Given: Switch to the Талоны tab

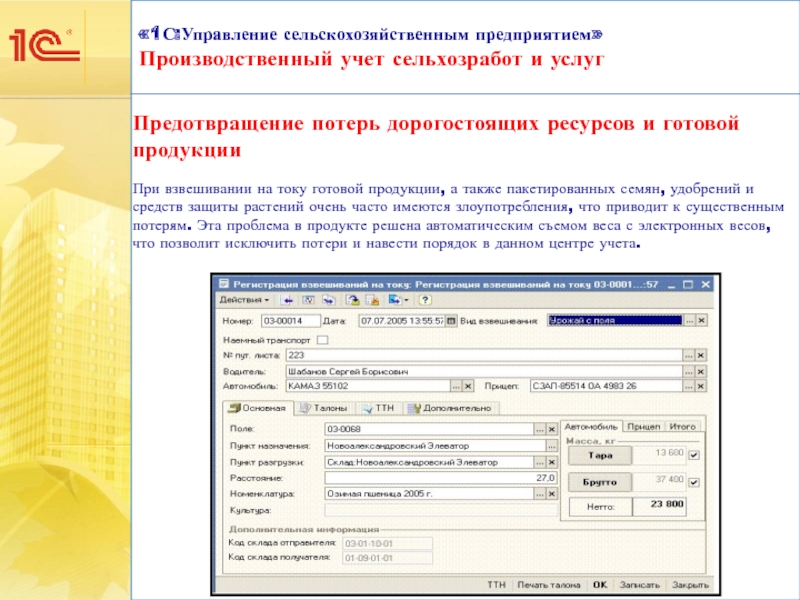Looking at the screenshot, I should (324, 408).
